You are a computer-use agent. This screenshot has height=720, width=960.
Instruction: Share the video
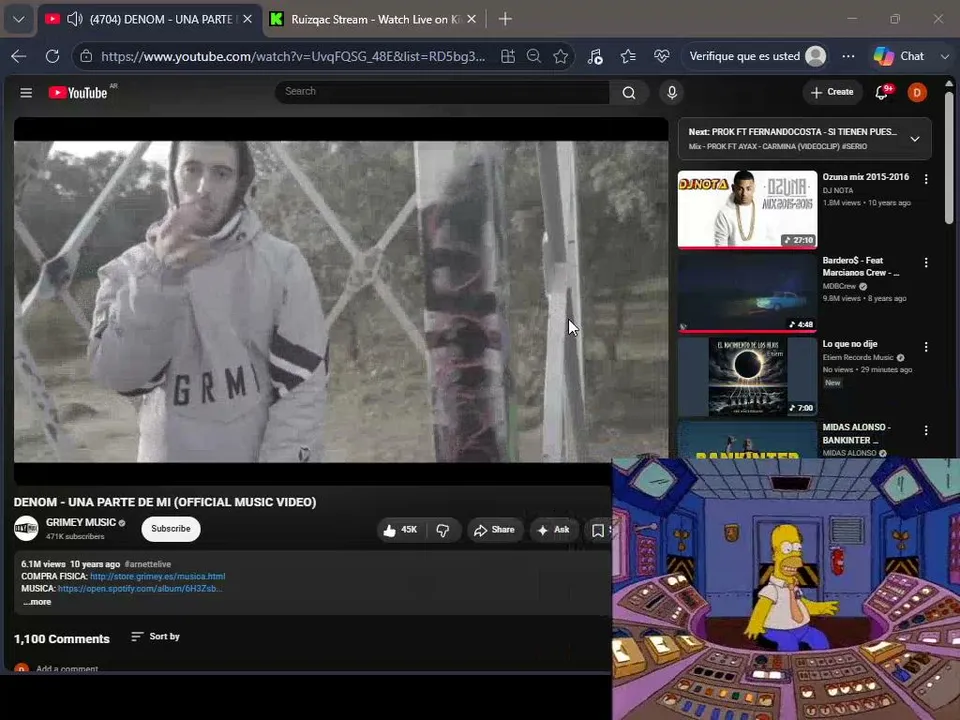[495, 530]
